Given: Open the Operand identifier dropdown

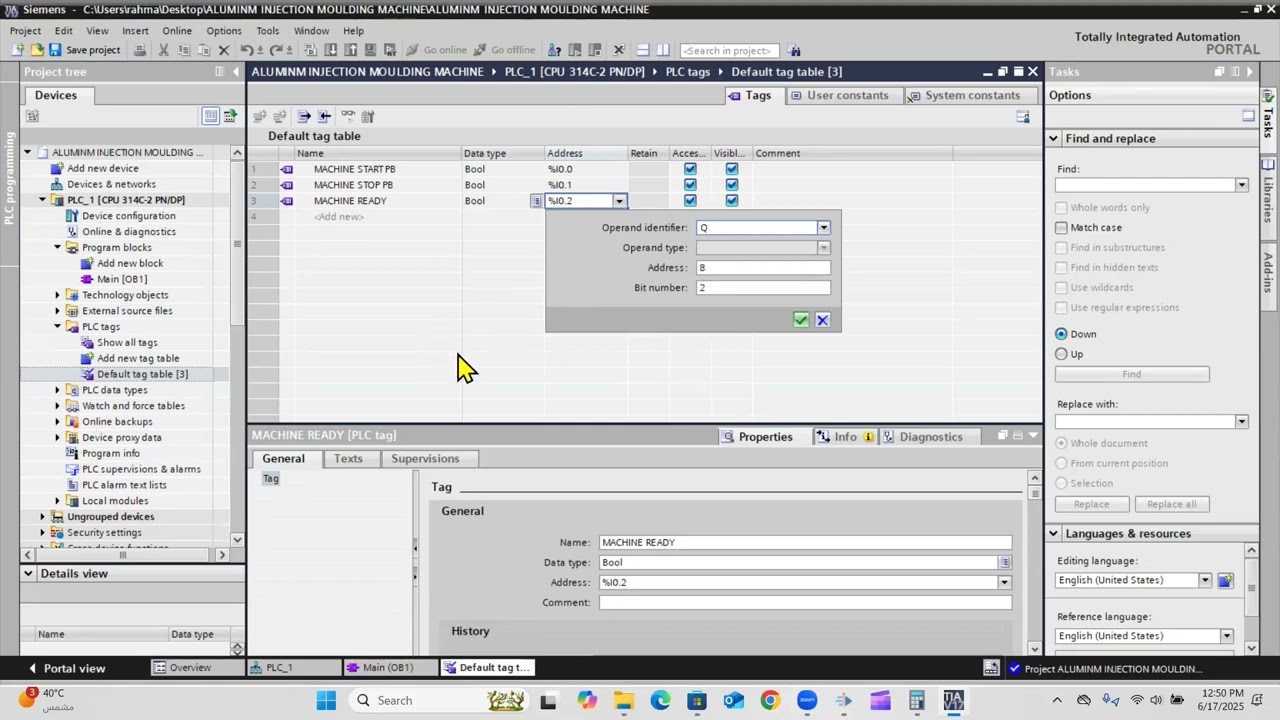Looking at the screenshot, I should 823,228.
